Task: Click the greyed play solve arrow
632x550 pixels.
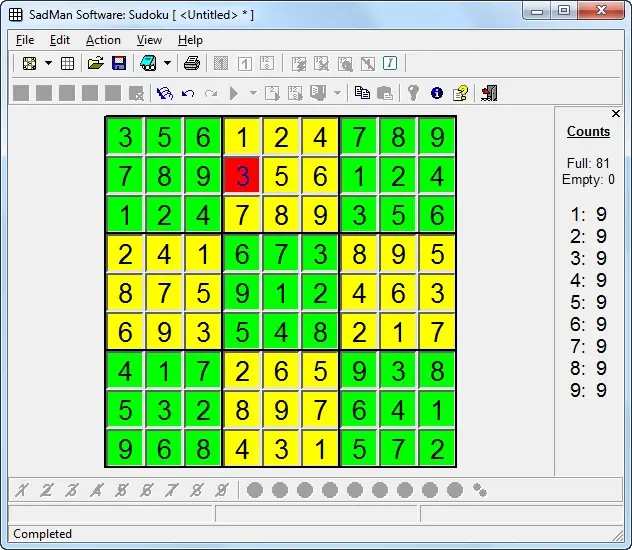Action: click(234, 93)
